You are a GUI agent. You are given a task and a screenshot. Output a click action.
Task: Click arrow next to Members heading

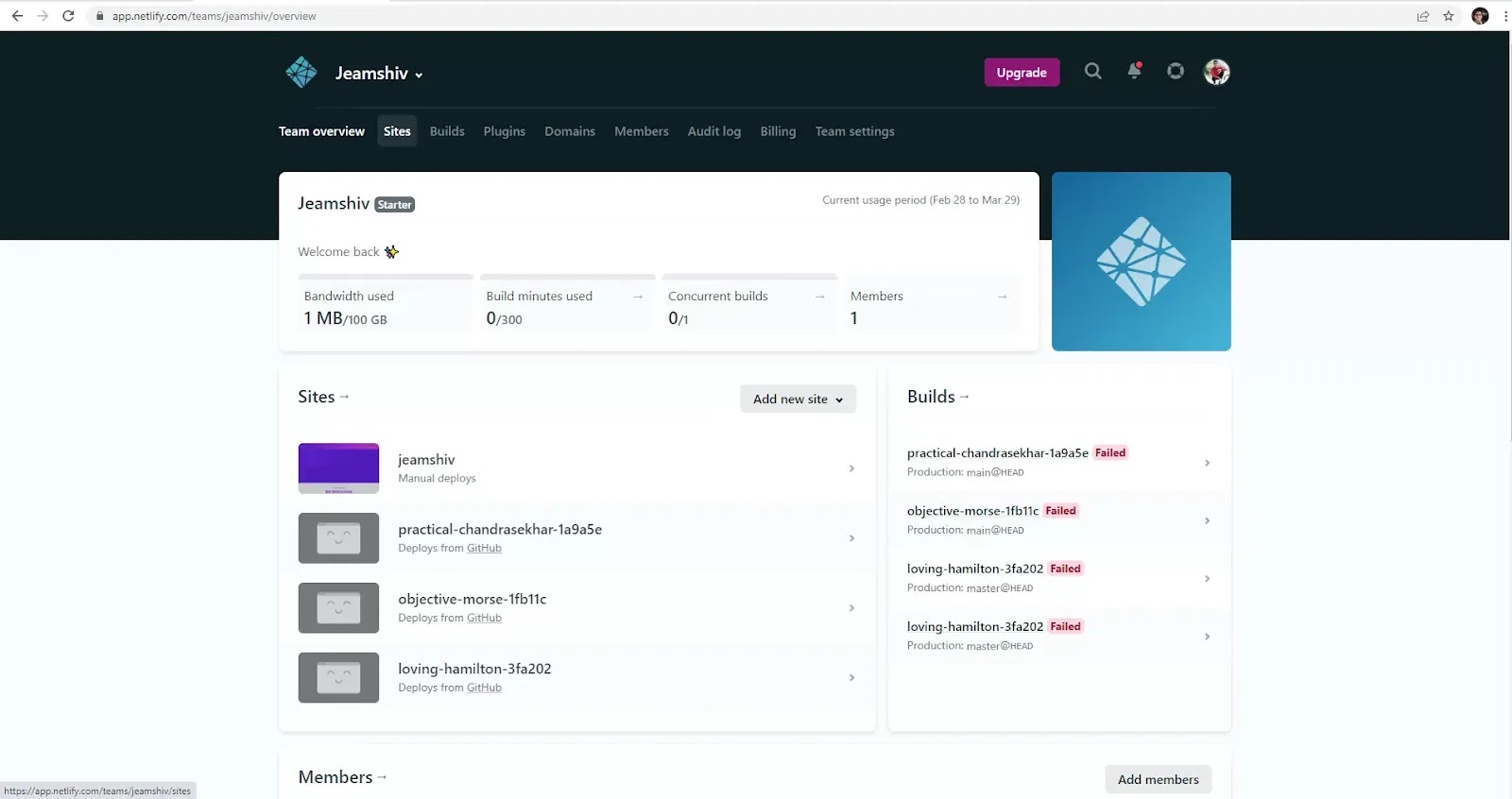[x=383, y=777]
